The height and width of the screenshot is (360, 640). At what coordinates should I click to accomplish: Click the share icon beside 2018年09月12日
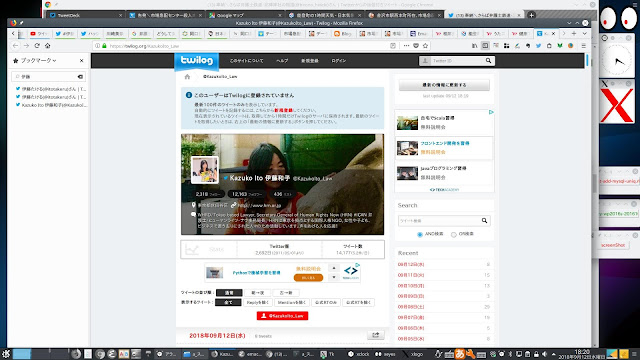pos(376,335)
